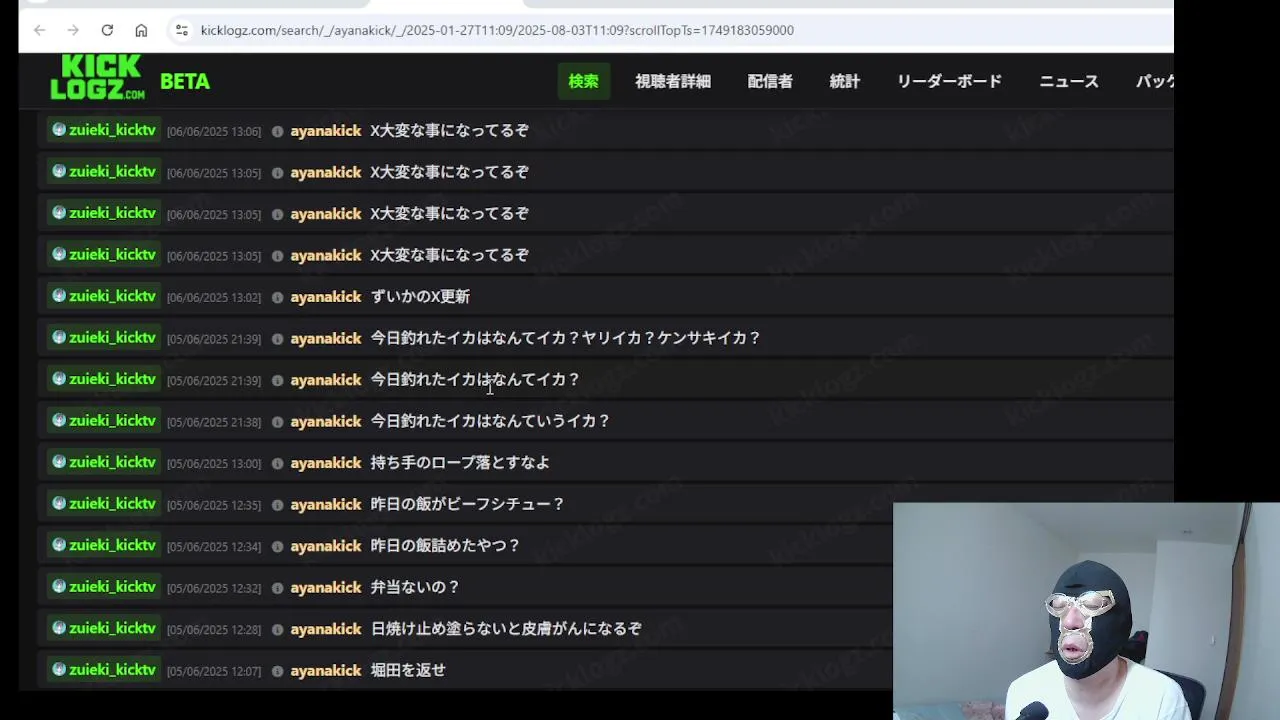The height and width of the screenshot is (720, 1280).
Task: Click the timestamp [06/06/2025 13:06]
Action: click(x=214, y=132)
